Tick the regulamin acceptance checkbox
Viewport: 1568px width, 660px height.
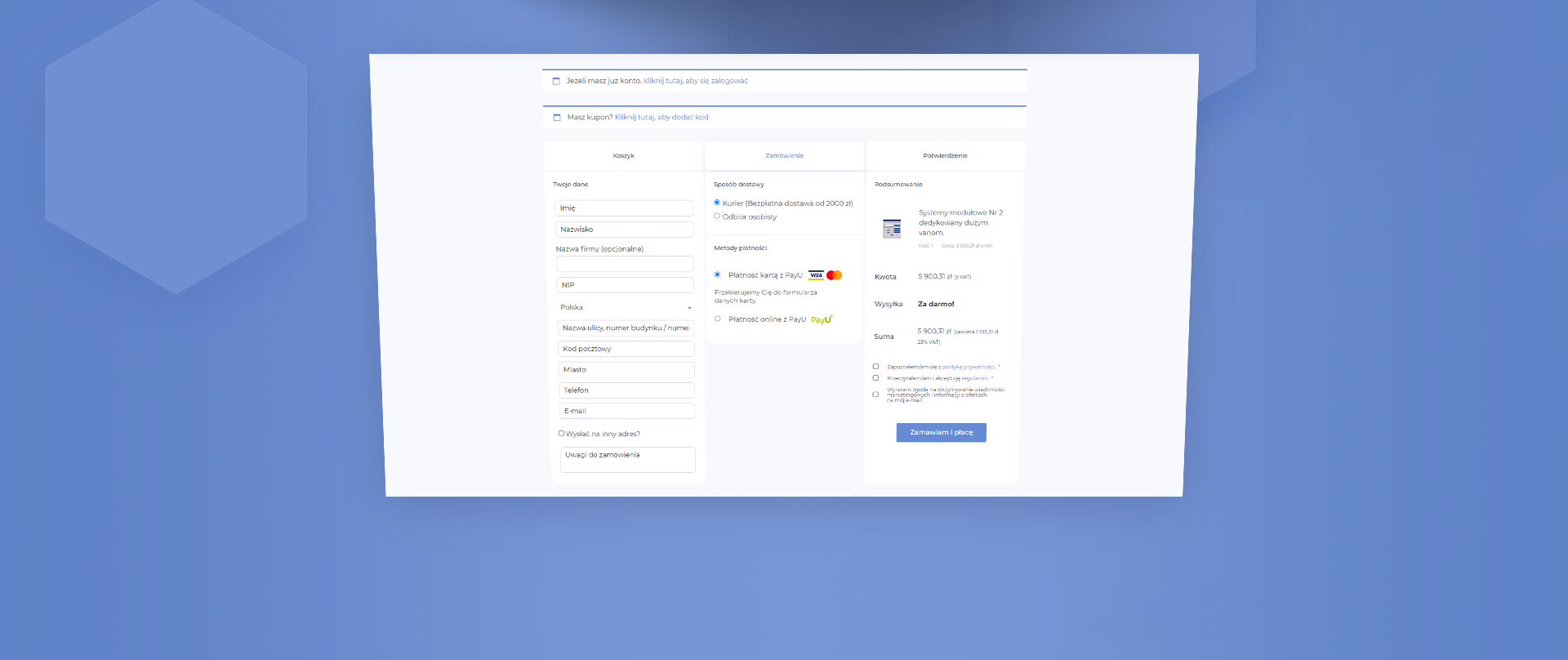875,378
